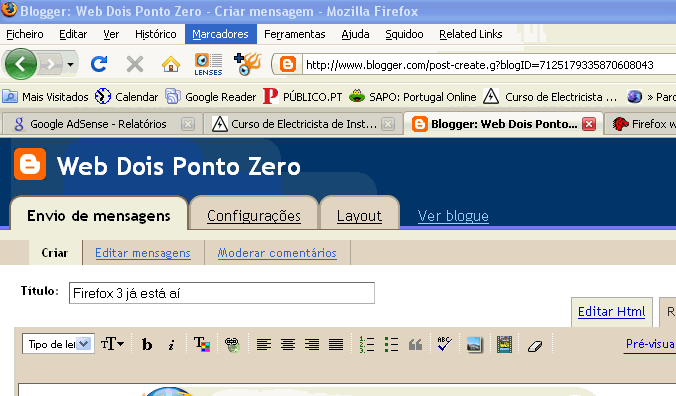The height and width of the screenshot is (396, 676).
Task: Click the orange Blogger logo in header
Action: click(30, 164)
